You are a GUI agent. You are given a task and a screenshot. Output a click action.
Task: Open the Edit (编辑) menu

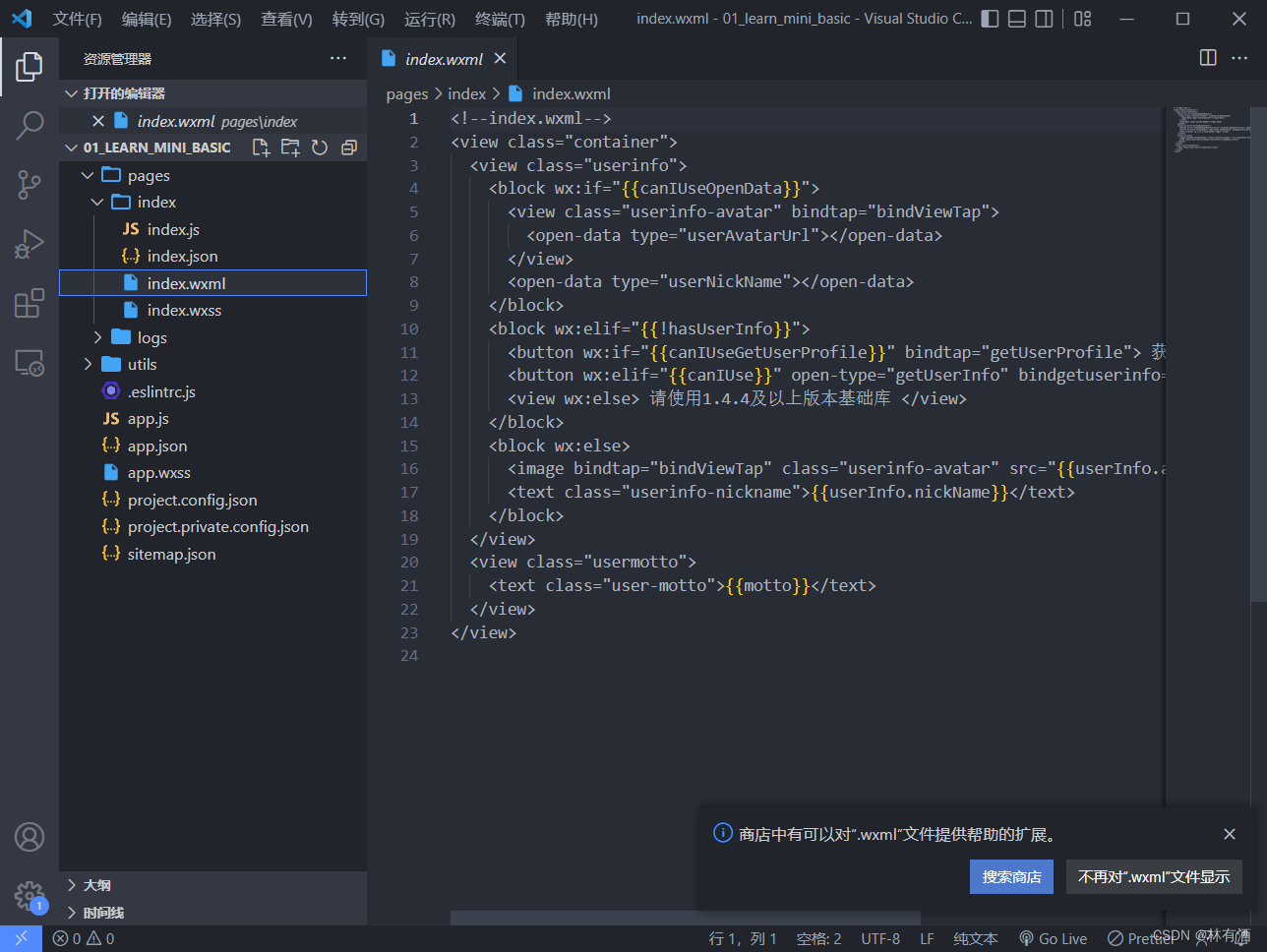coord(146,19)
